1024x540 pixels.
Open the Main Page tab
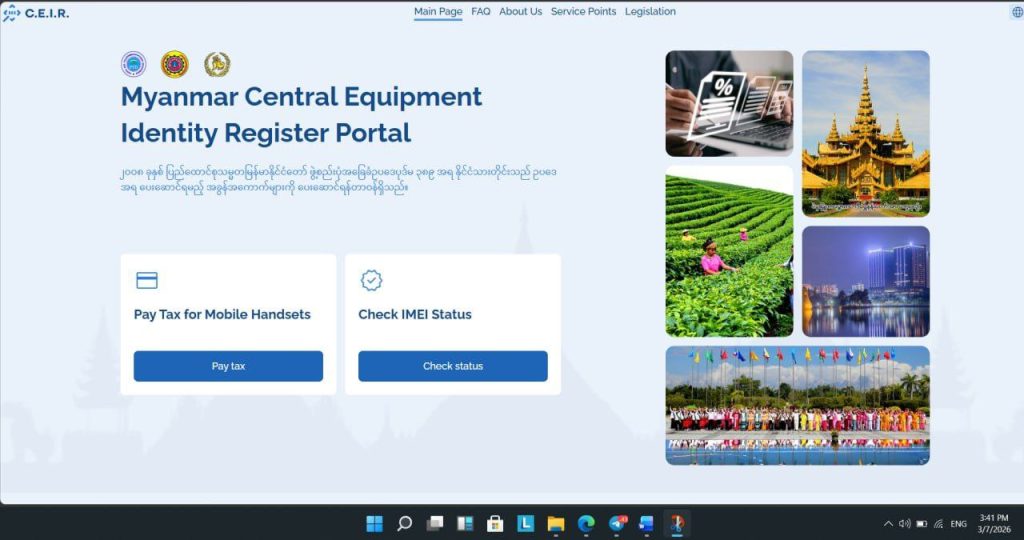click(x=438, y=12)
